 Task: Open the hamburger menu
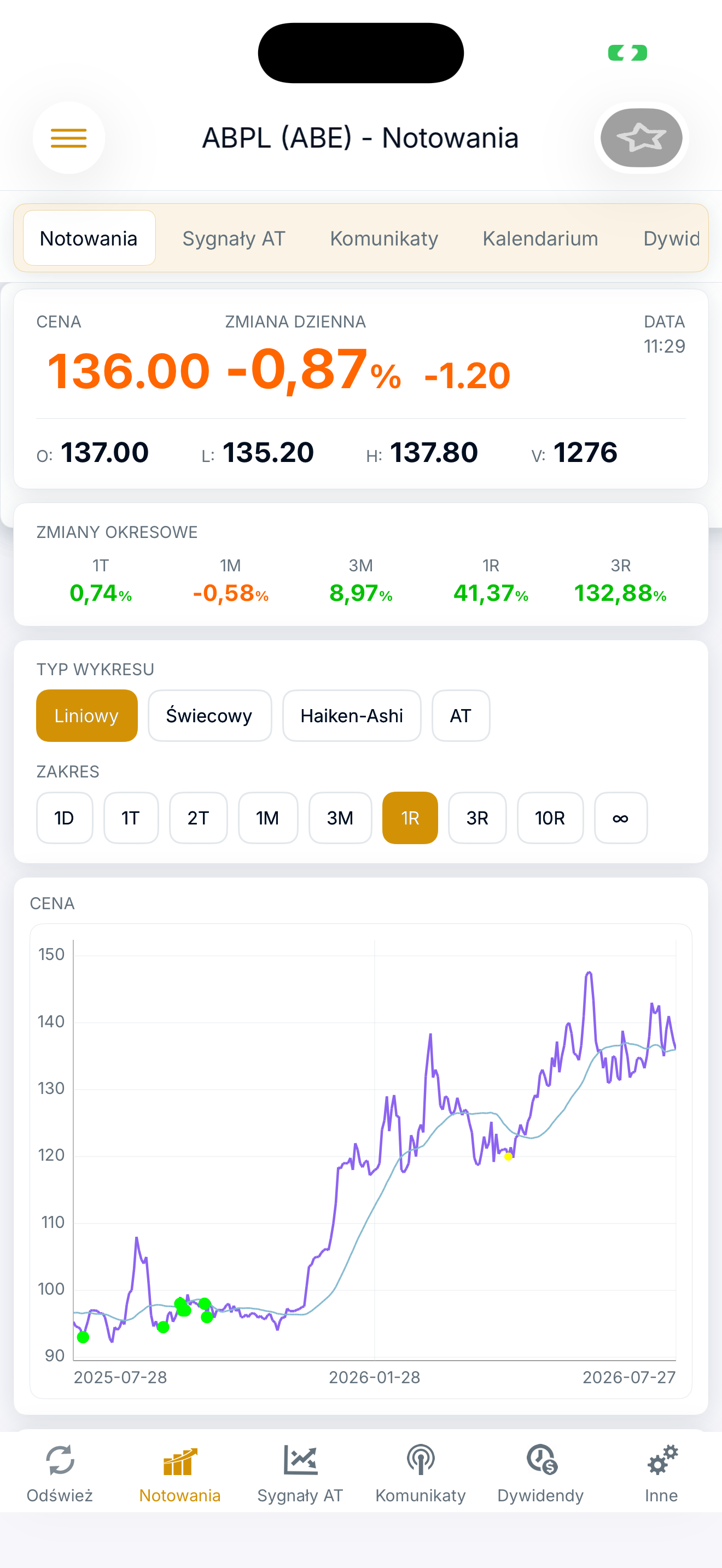point(69,138)
